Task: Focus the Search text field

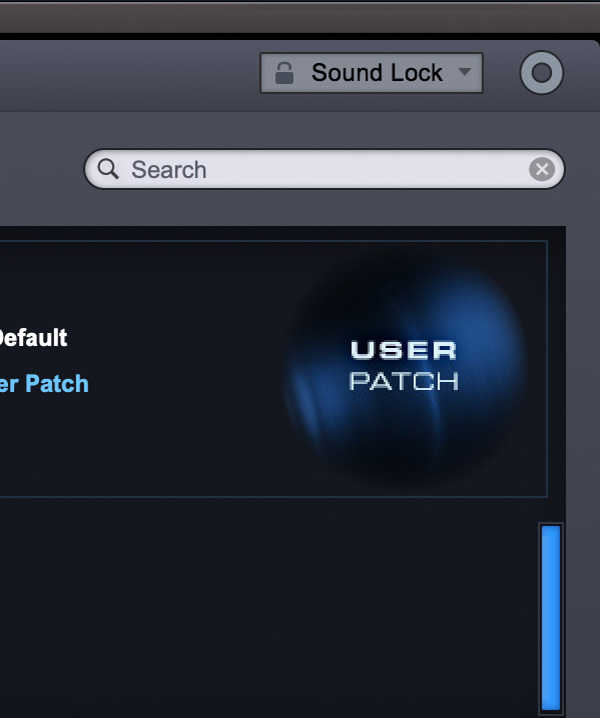Action: pyautogui.click(x=324, y=169)
